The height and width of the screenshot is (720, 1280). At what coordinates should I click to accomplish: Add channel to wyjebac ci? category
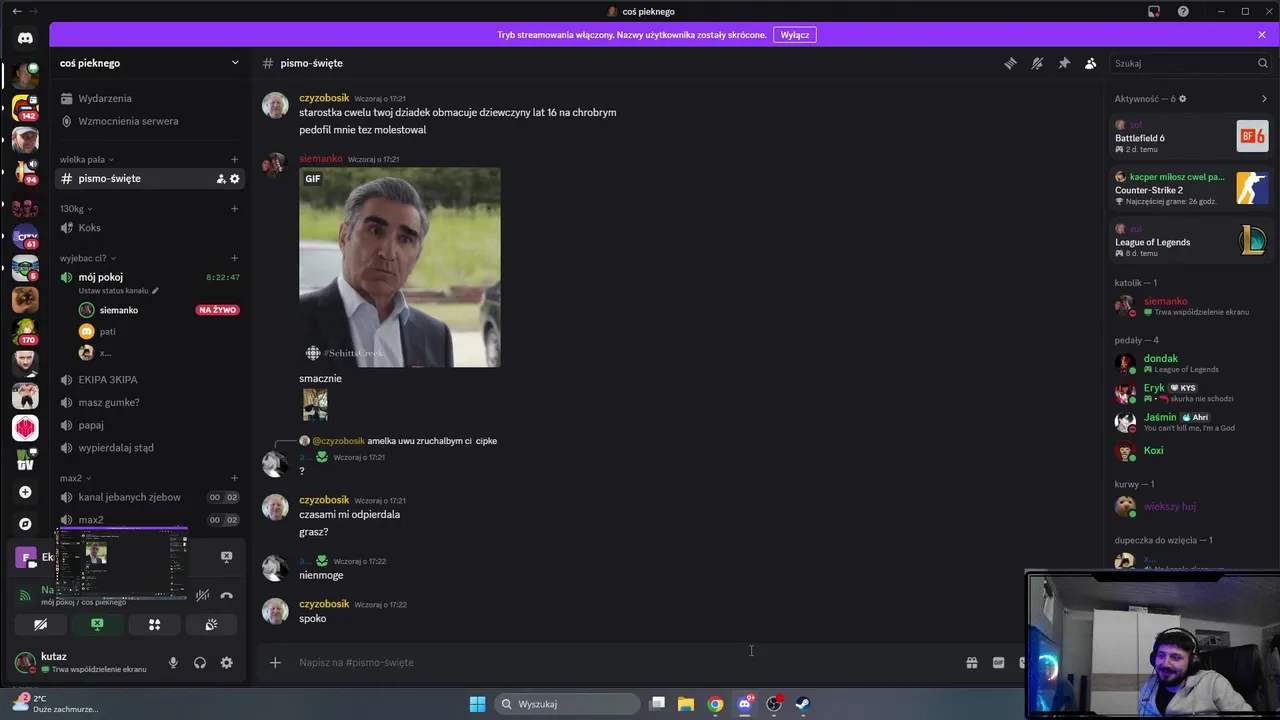tap(235, 258)
